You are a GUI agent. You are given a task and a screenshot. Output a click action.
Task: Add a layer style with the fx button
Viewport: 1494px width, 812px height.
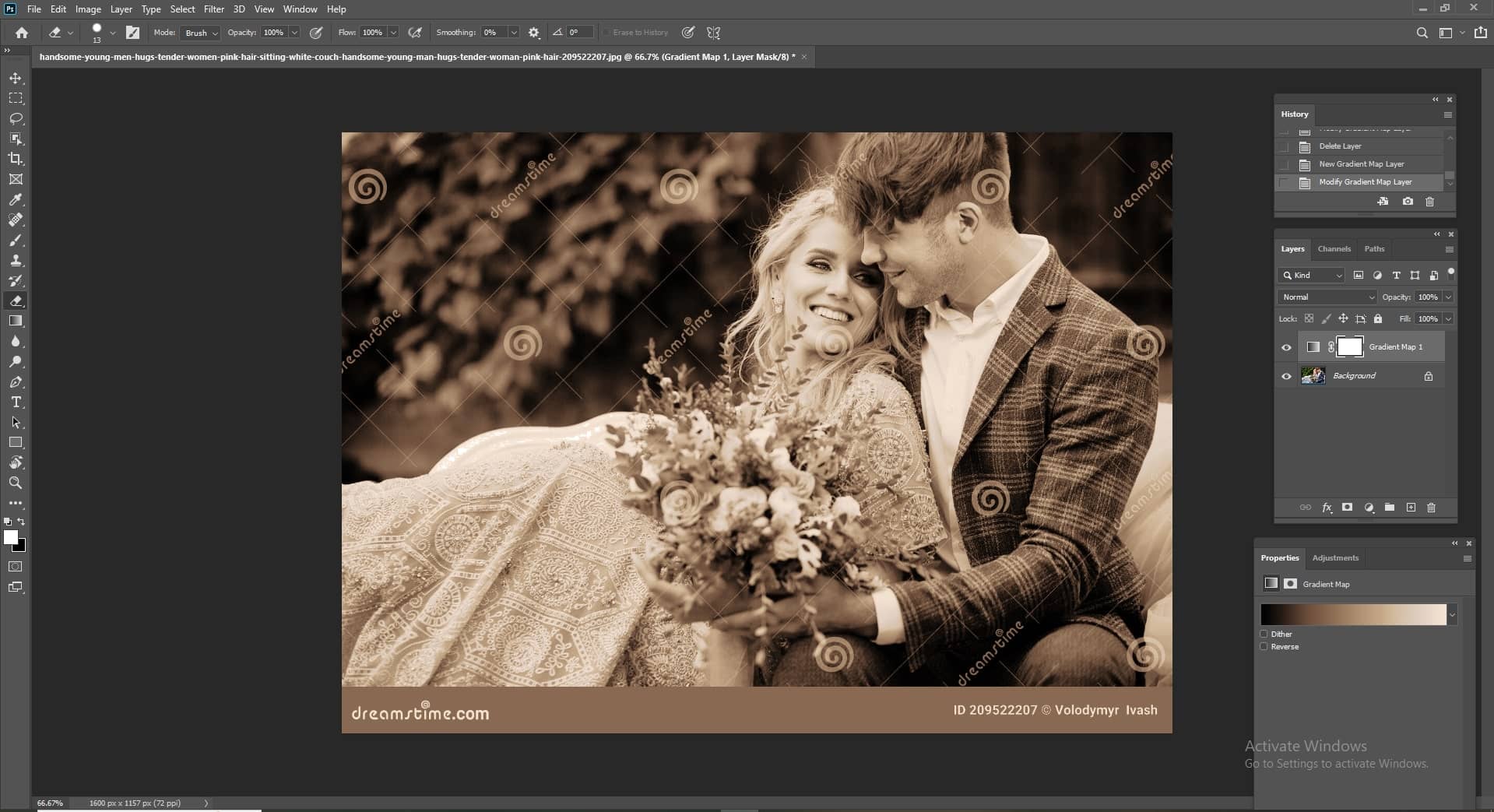tap(1326, 508)
